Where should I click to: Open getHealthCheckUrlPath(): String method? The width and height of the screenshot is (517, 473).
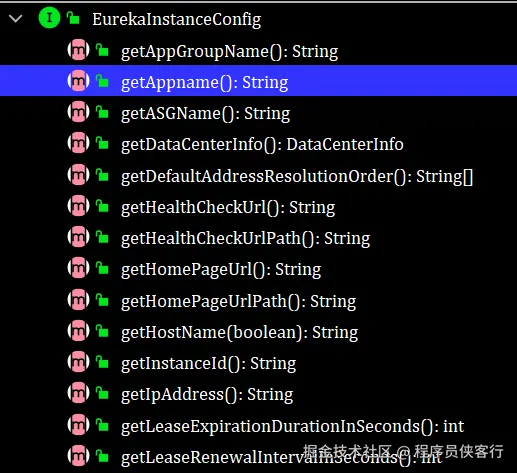245,238
